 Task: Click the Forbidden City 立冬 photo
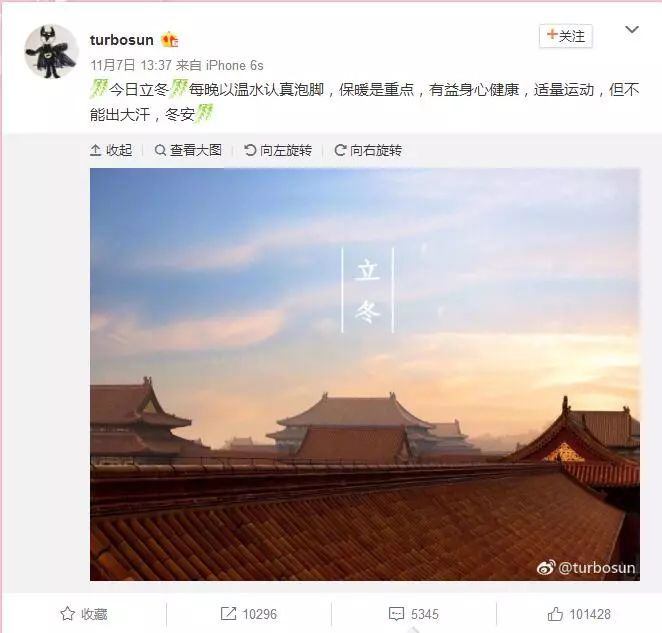point(365,374)
